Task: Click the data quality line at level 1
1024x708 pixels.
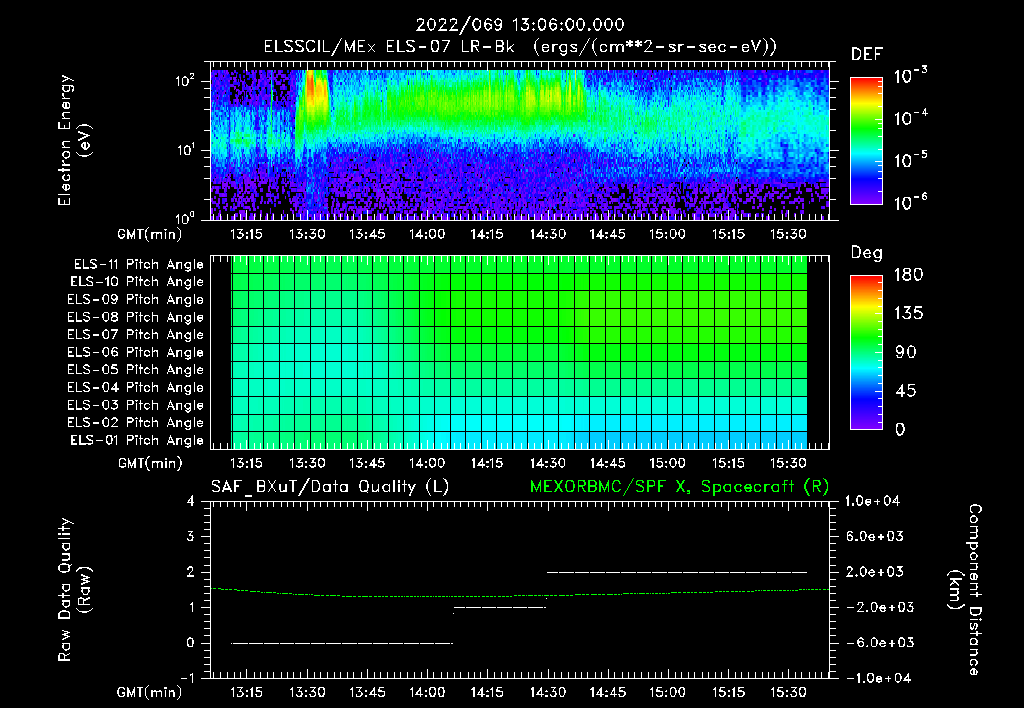Action: pyautogui.click(x=500, y=607)
